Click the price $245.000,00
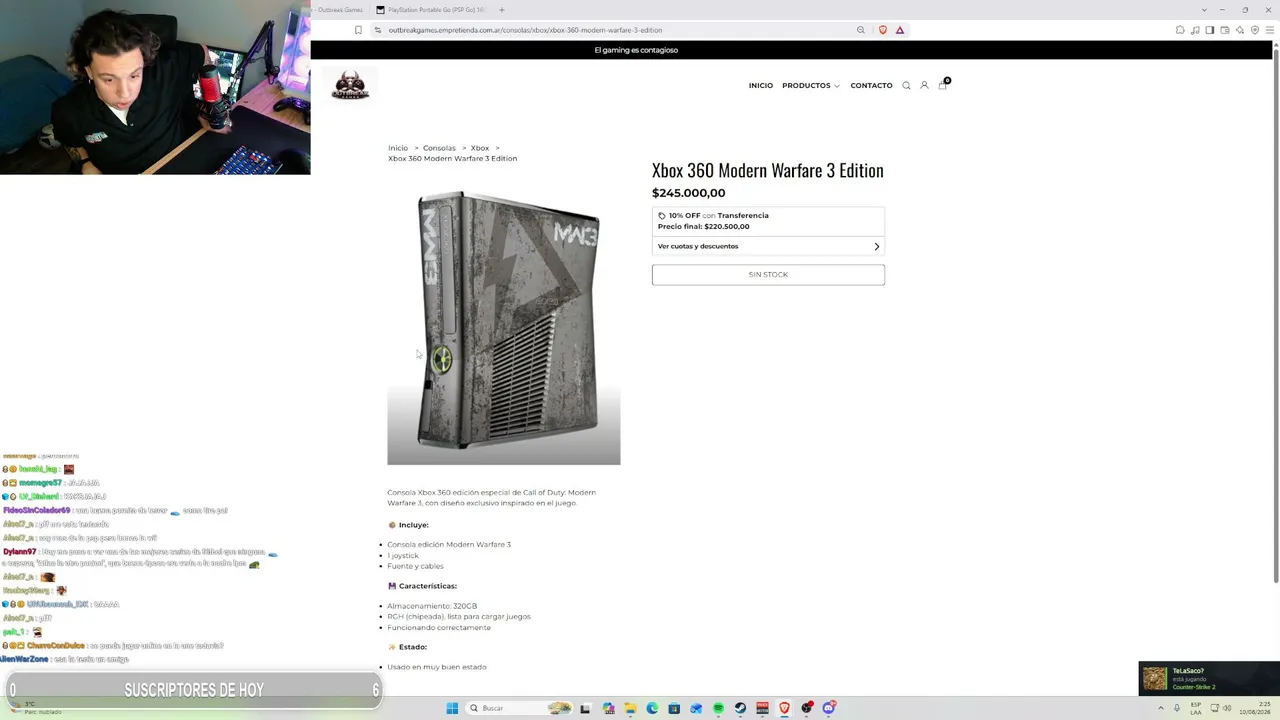The width and height of the screenshot is (1280, 720). click(x=689, y=193)
